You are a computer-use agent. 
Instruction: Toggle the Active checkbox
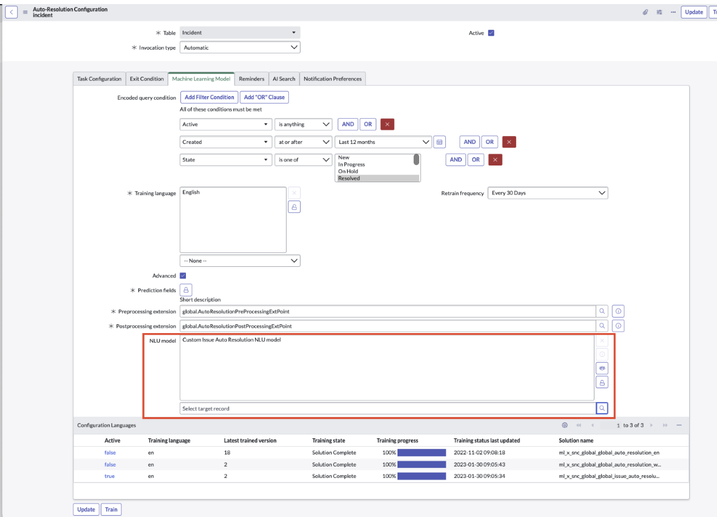point(491,33)
